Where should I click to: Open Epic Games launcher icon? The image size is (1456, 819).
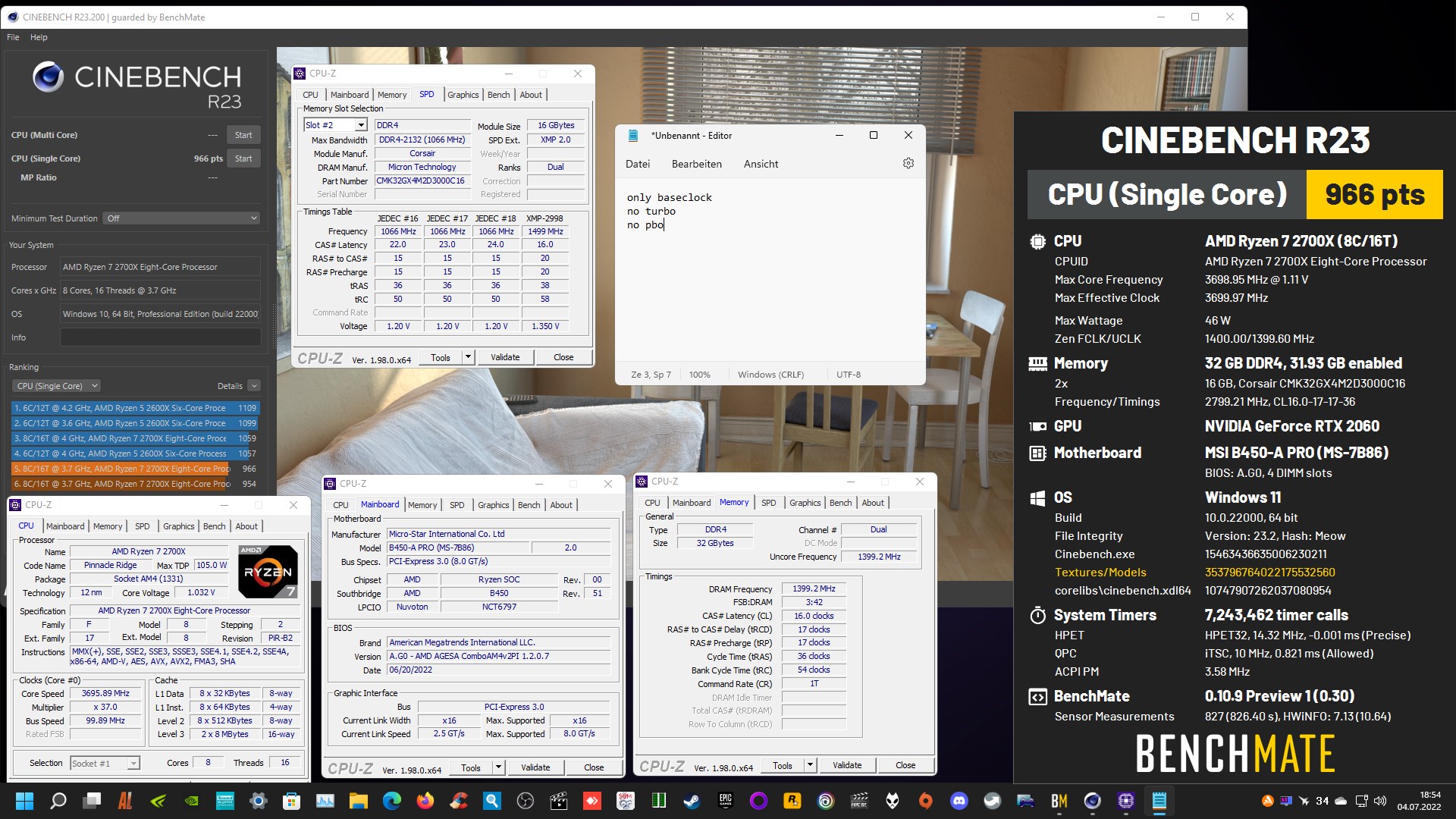point(725,801)
